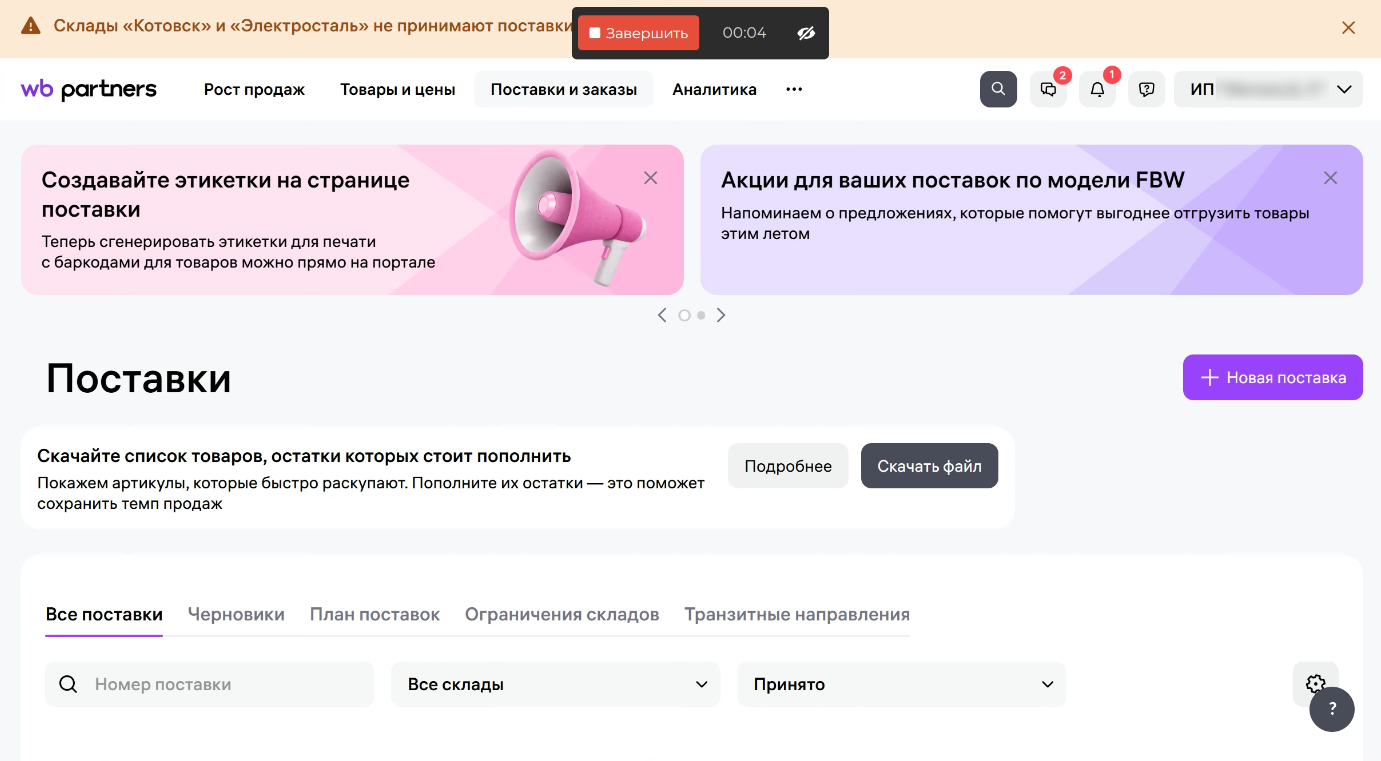Image resolution: width=1381 pixels, height=761 pixels.
Task: Expand the ИП account dropdown
Action: [x=1268, y=89]
